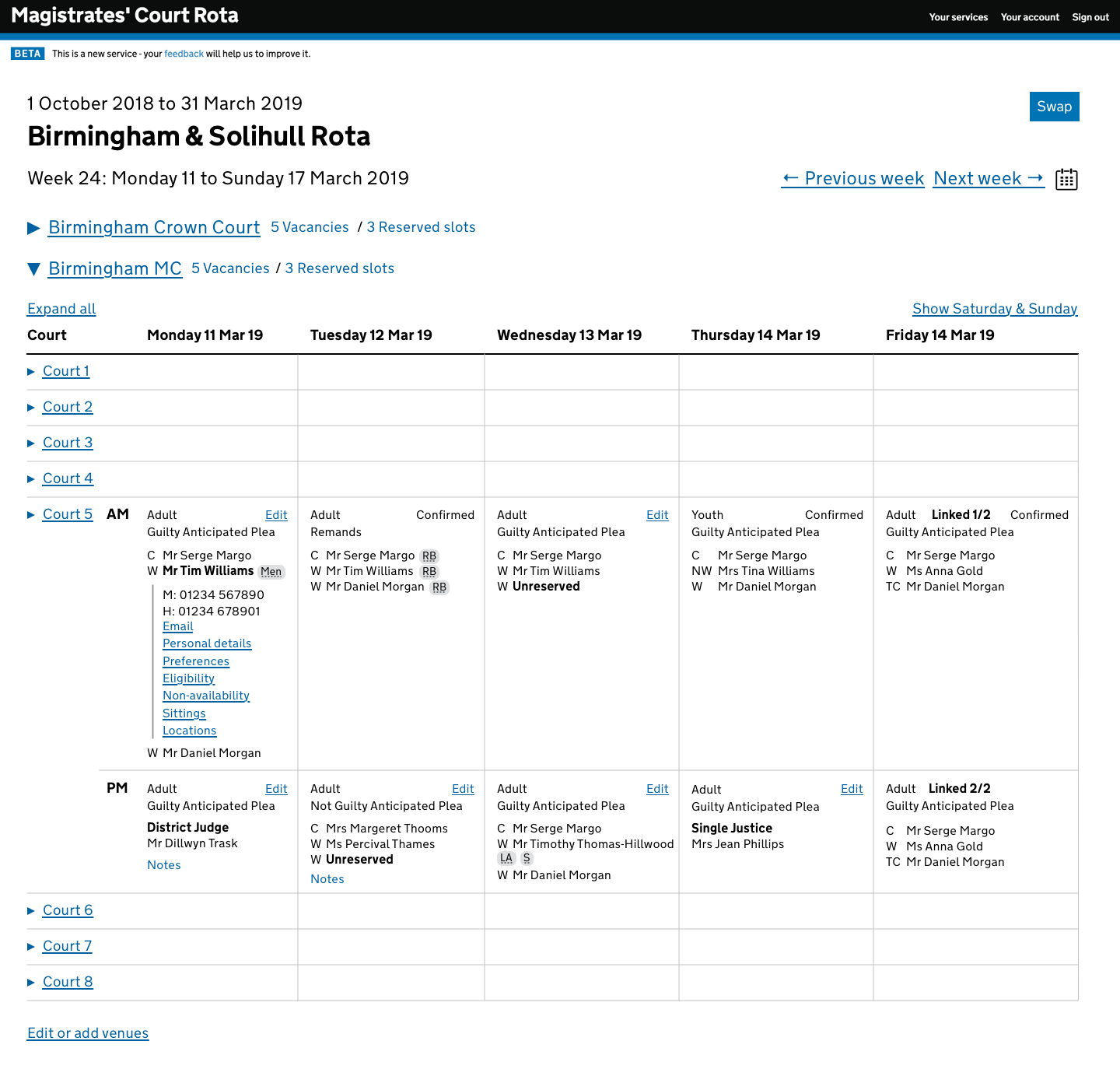Open the calendar date picker icon
The image size is (1120, 1069).
[1066, 179]
